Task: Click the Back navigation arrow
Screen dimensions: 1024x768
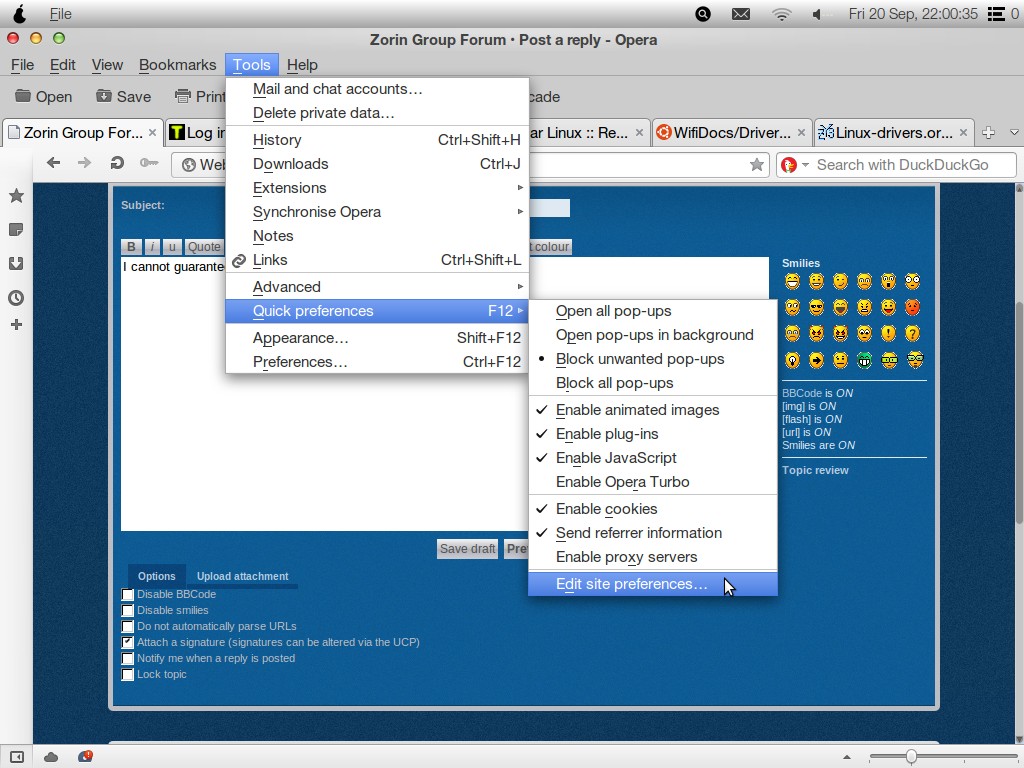Action: coord(54,164)
